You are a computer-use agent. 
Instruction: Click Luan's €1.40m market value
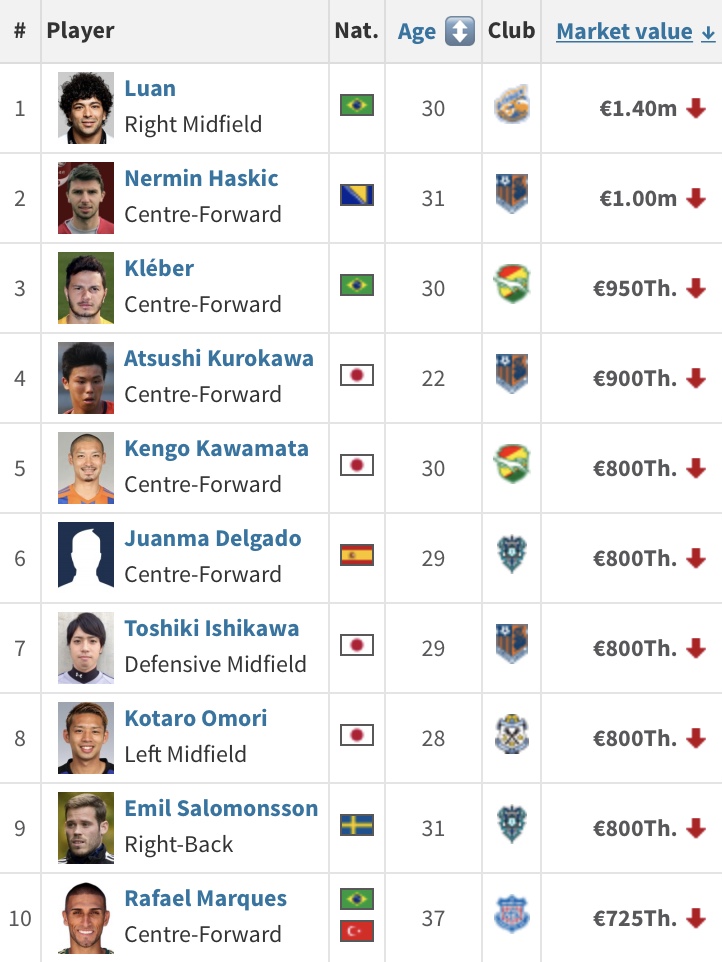638,108
